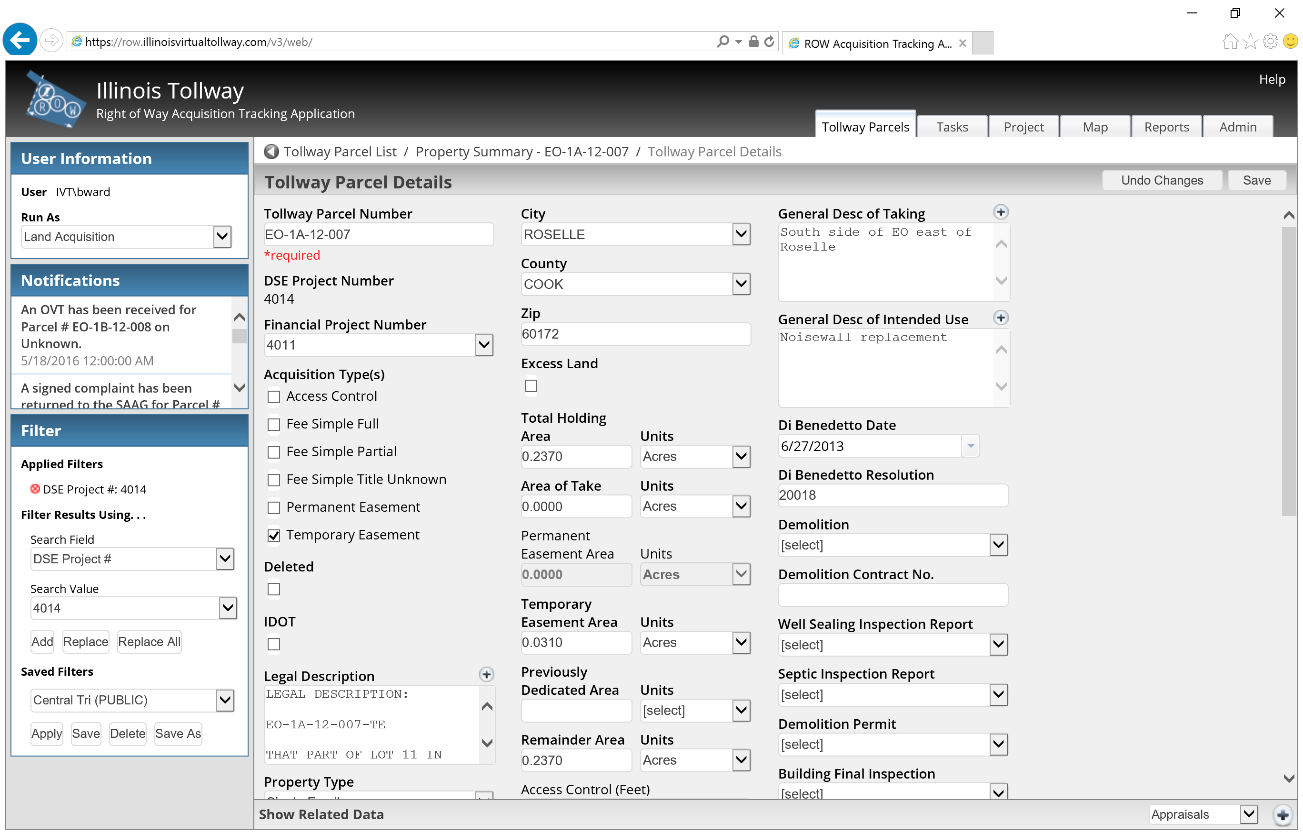Check the Fee Simple Partial checkbox

[274, 452]
